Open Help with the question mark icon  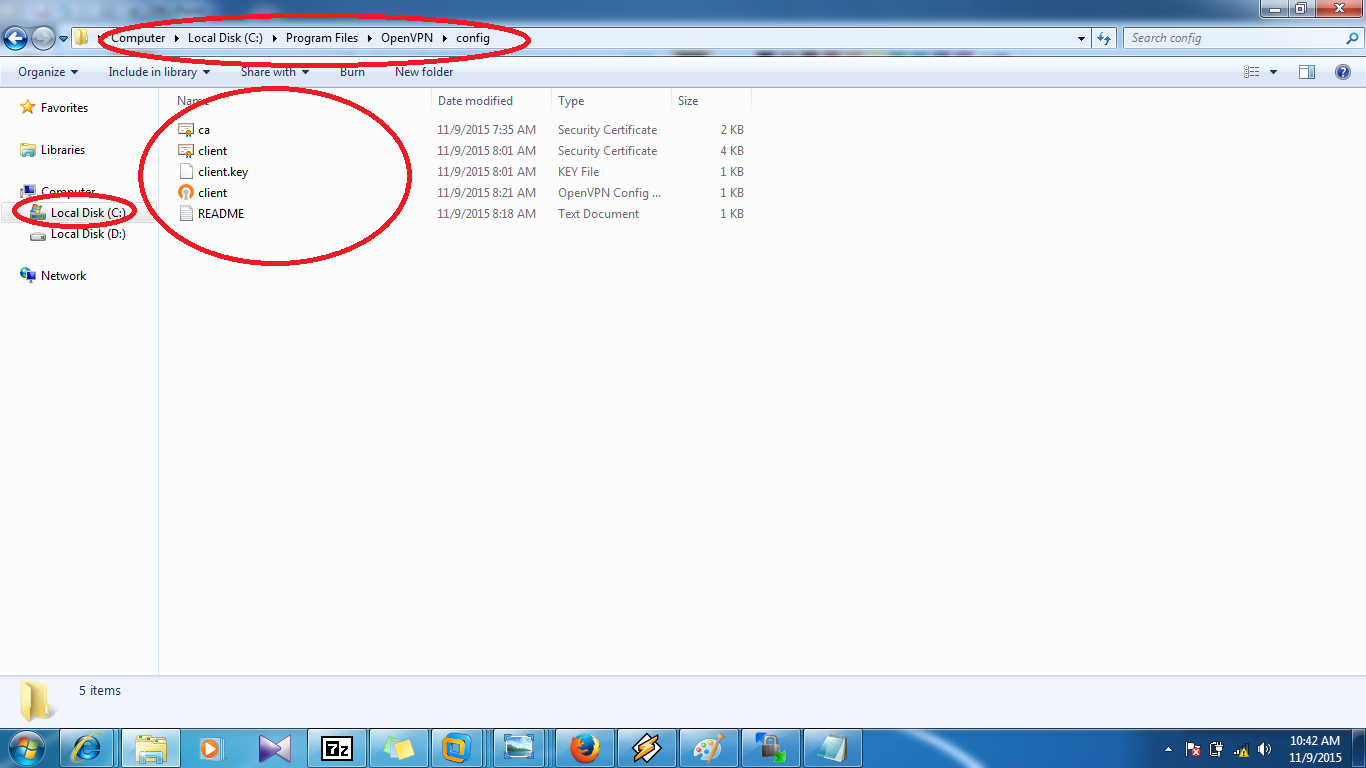coord(1343,72)
